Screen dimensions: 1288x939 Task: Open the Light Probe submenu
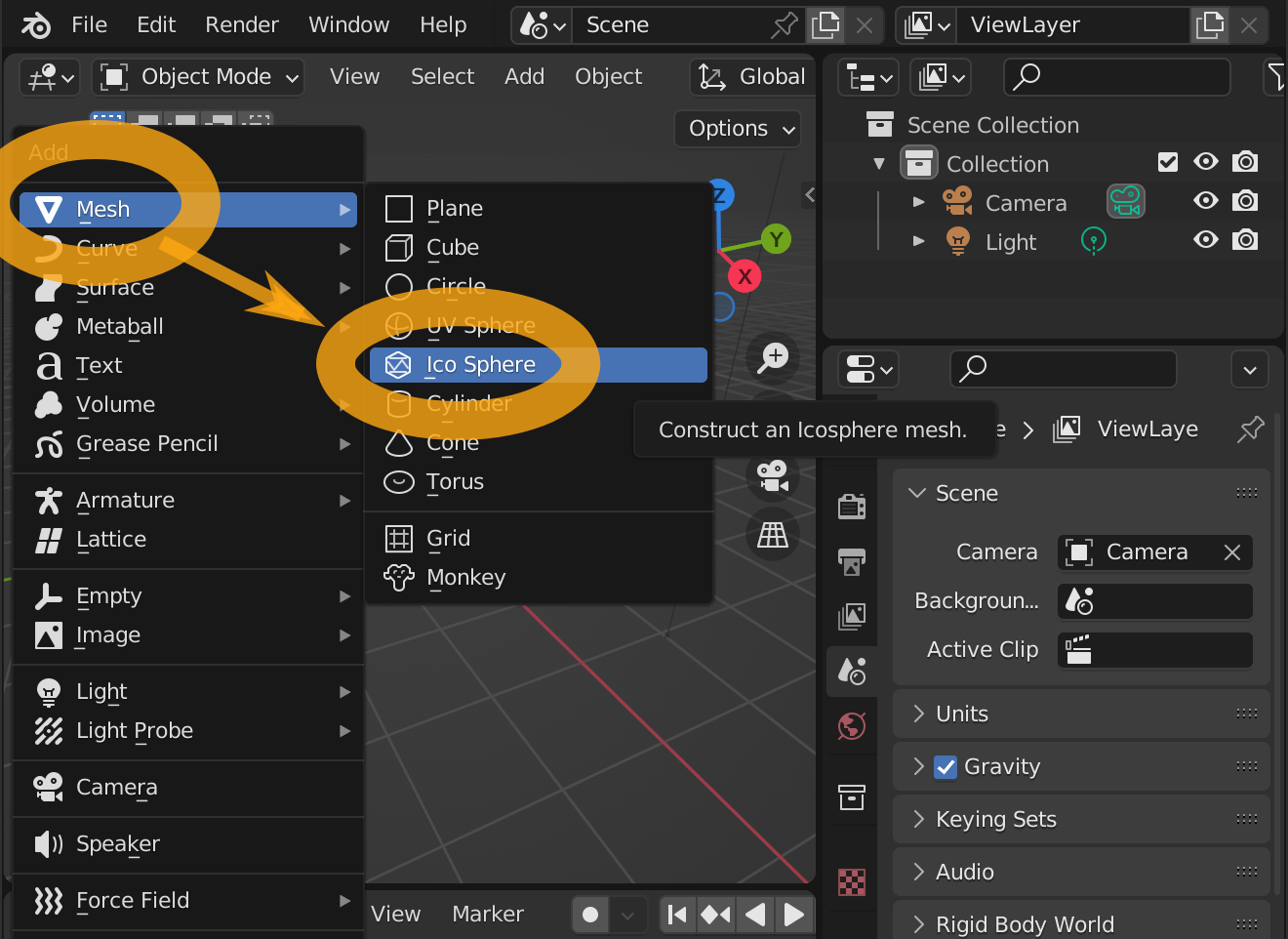188,731
